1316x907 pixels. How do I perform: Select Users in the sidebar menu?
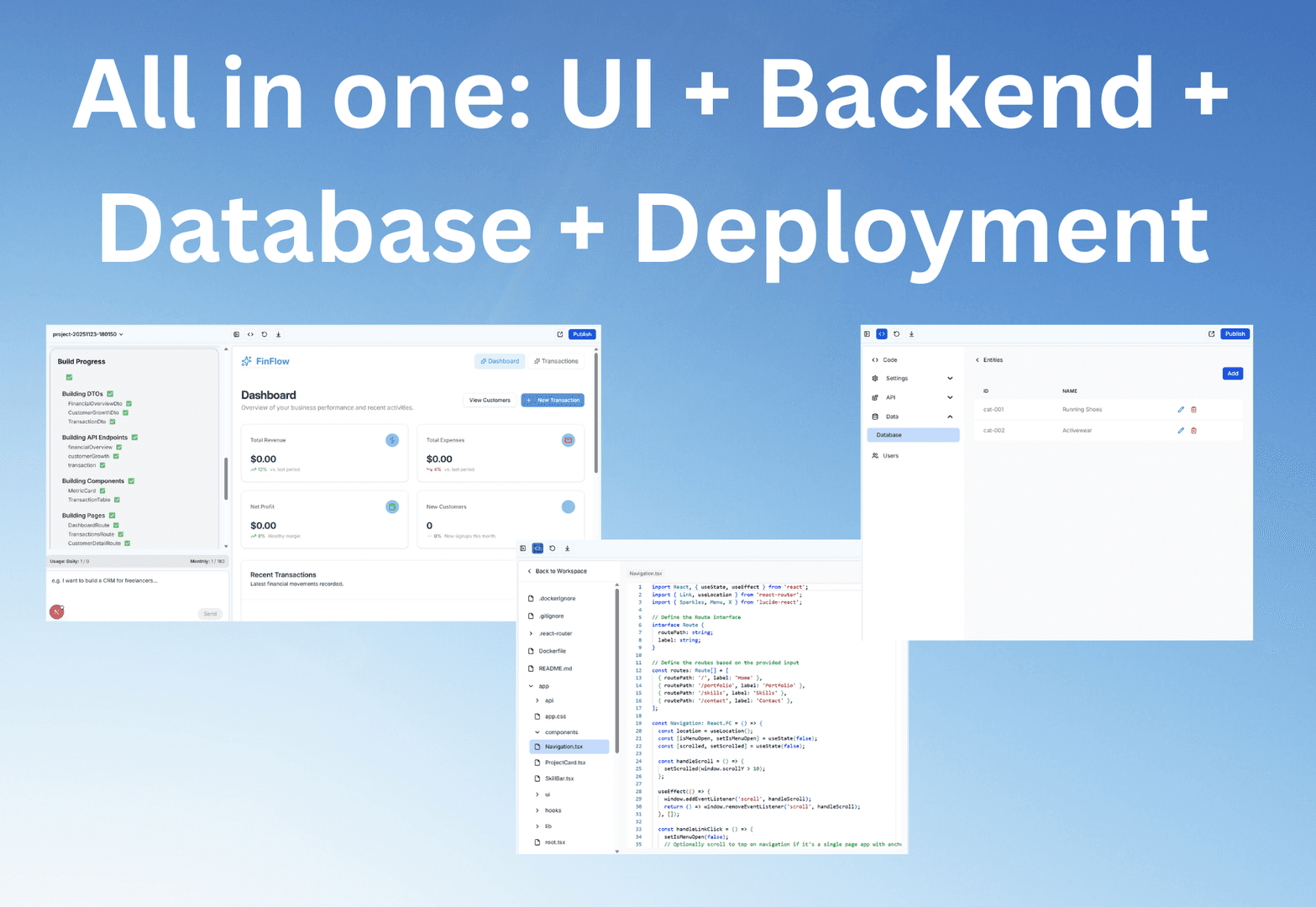[890, 456]
